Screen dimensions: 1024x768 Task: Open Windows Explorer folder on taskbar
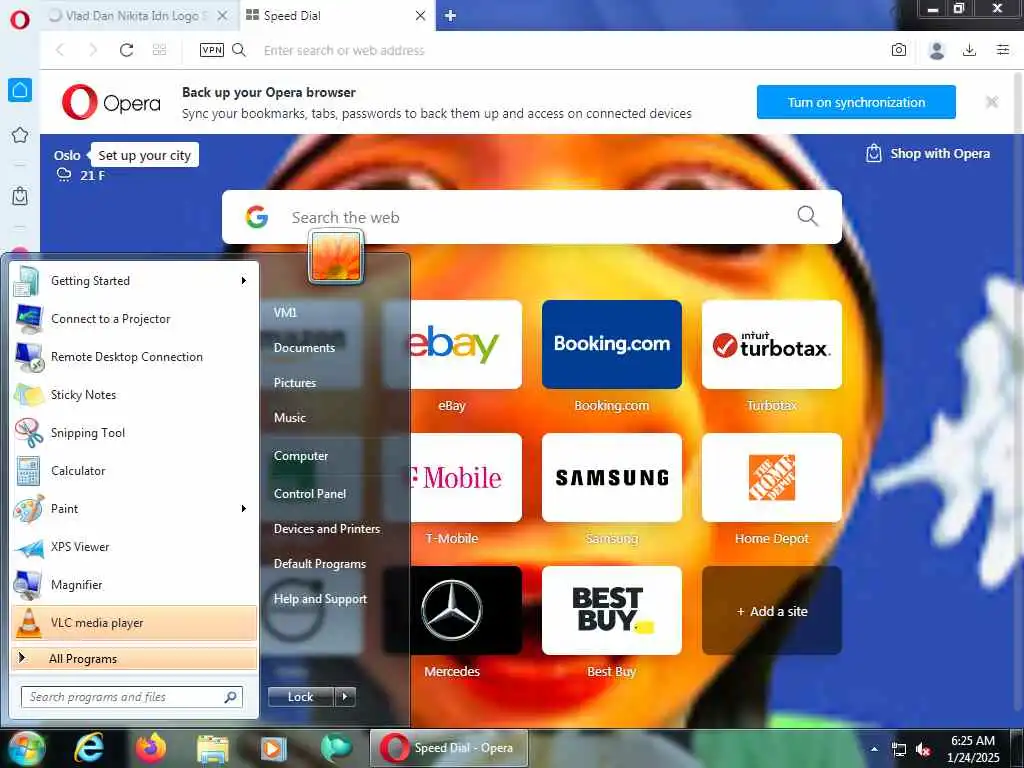(213, 749)
